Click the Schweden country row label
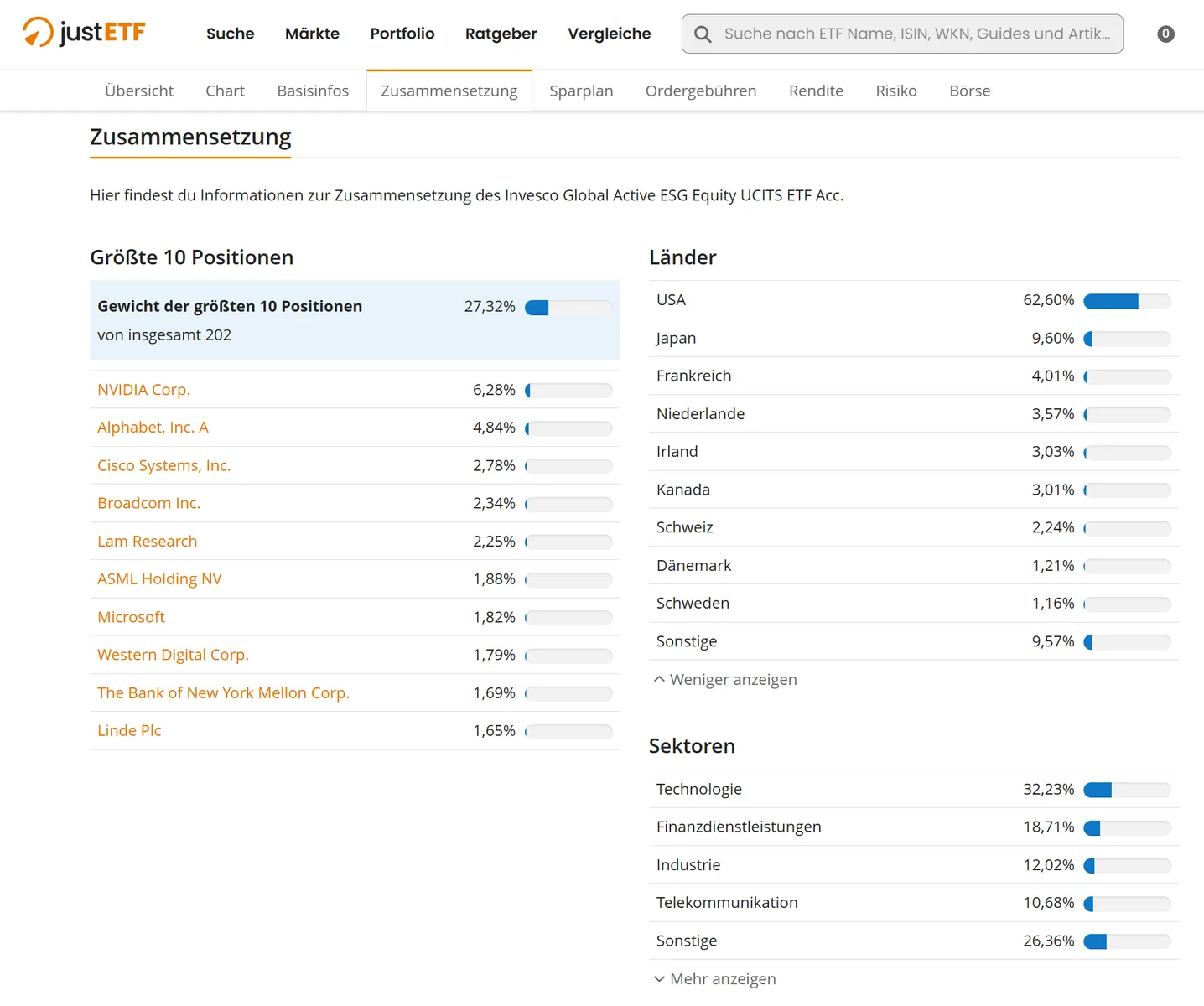1204x1006 pixels. click(x=693, y=604)
